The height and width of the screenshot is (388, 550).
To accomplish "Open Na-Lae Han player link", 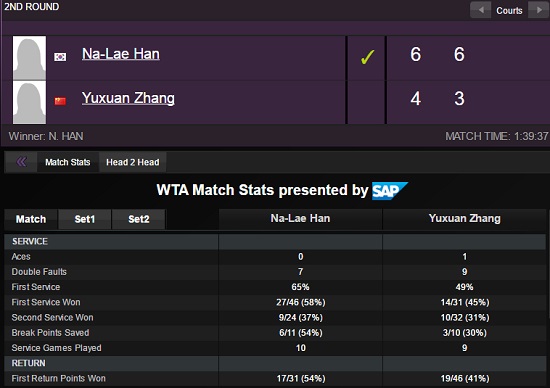I will [x=121, y=54].
